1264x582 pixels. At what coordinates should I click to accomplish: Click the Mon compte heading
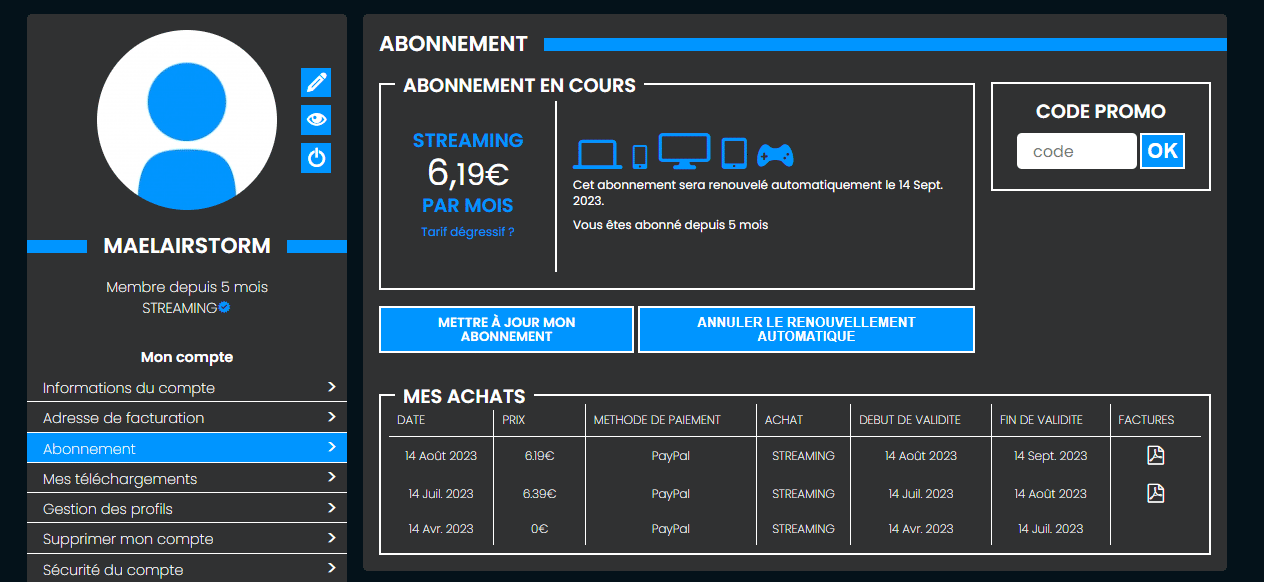(187, 357)
